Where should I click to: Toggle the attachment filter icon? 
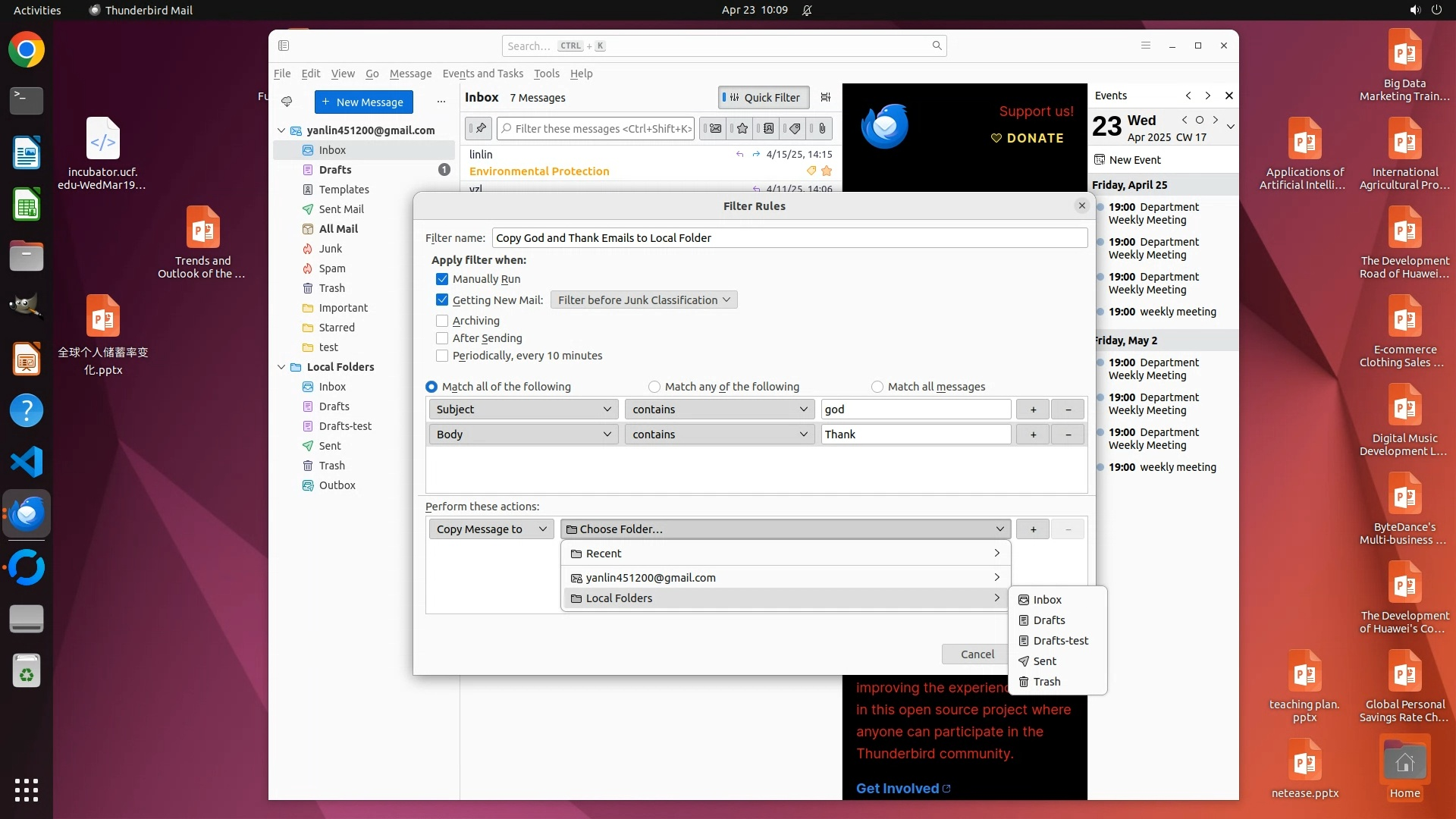coord(821,129)
